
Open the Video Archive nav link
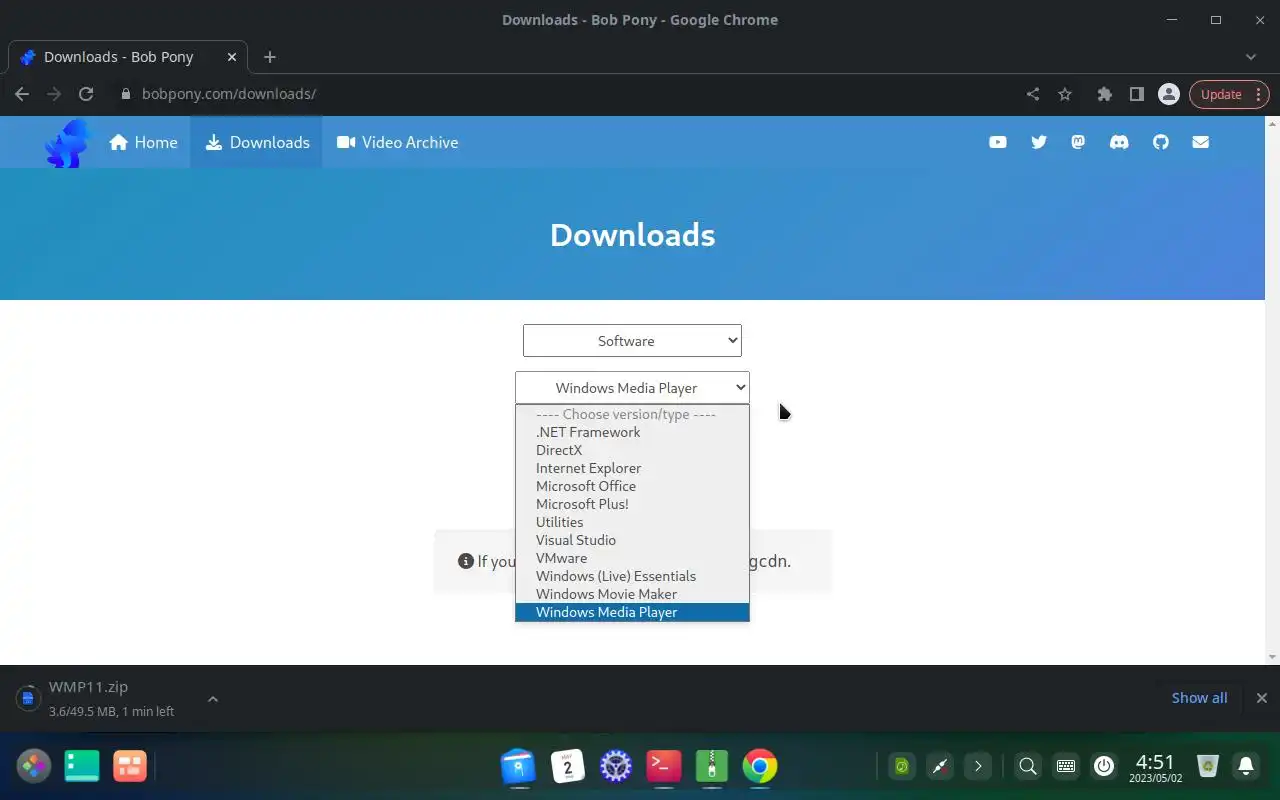[x=397, y=142]
